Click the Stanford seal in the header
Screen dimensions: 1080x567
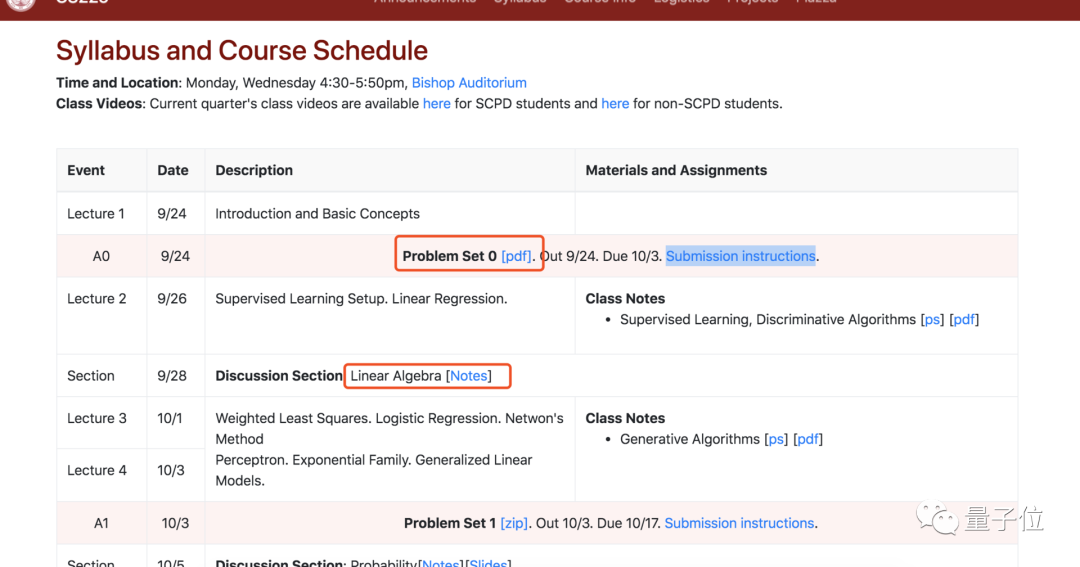[21, 3]
